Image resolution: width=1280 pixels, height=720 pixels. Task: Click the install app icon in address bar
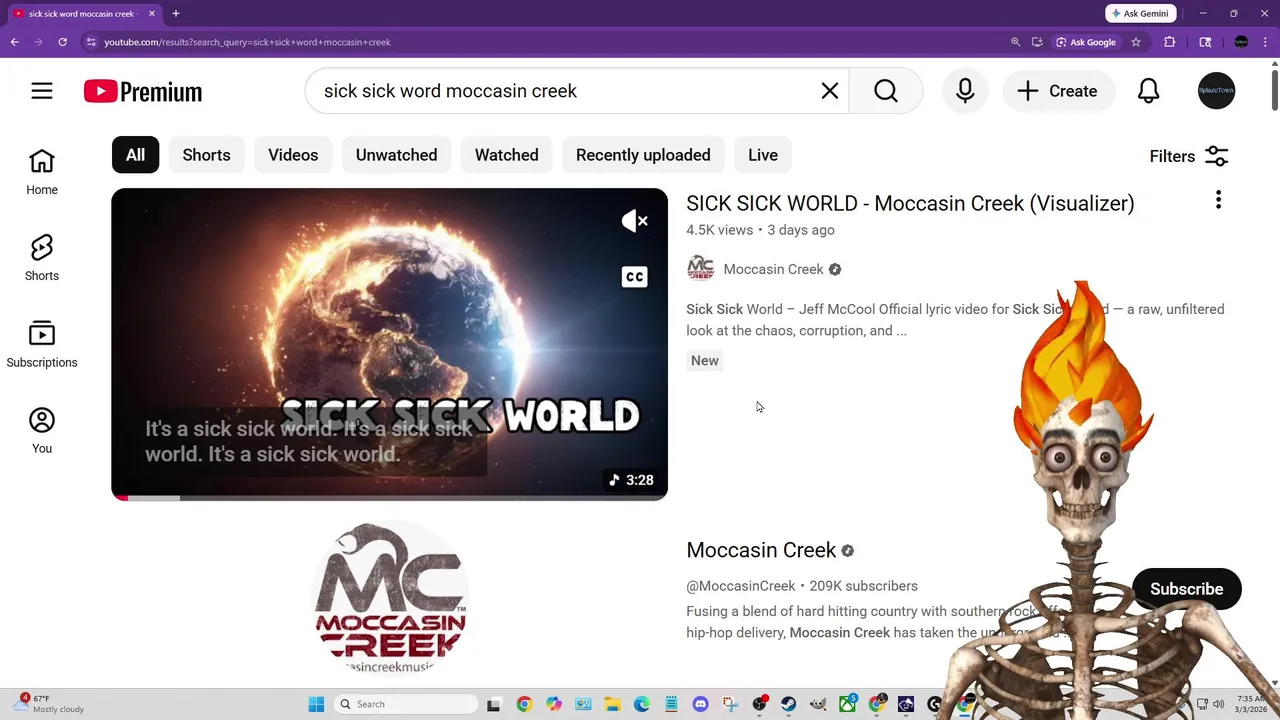click(x=1037, y=42)
